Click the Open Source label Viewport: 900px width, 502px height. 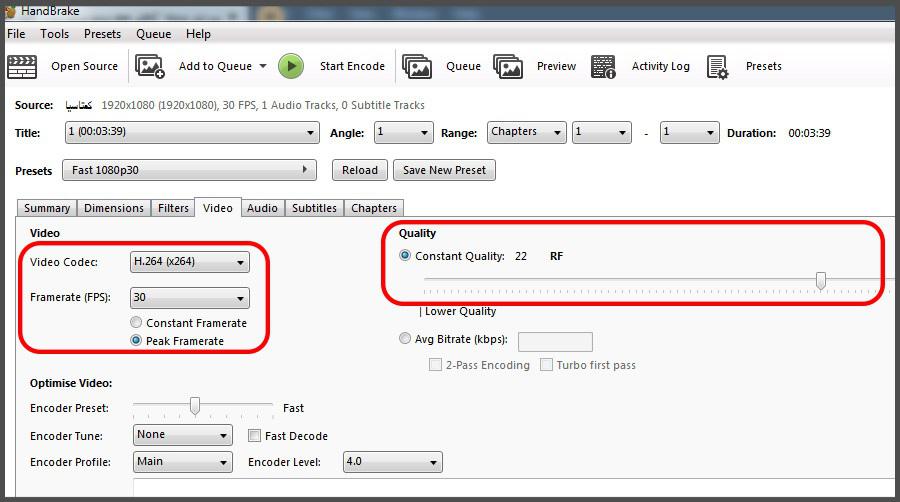[x=84, y=66]
